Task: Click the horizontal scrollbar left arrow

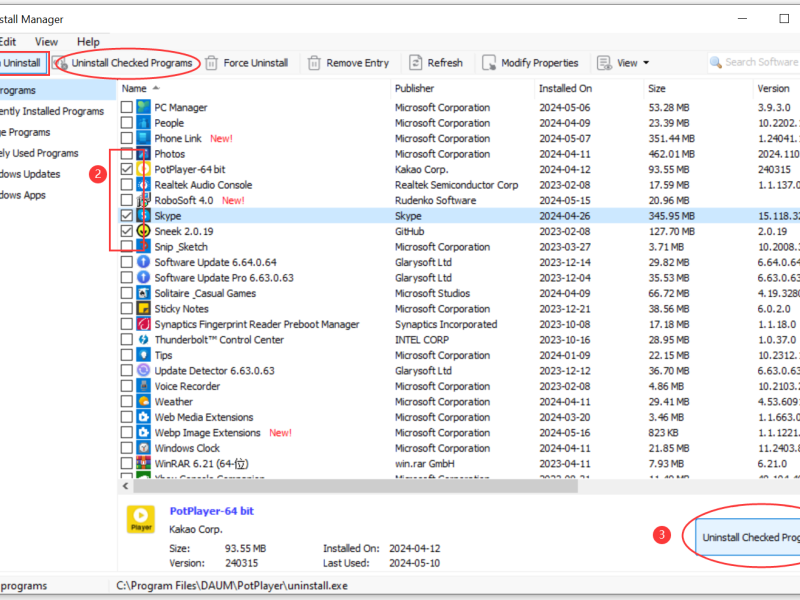Action: click(126, 486)
